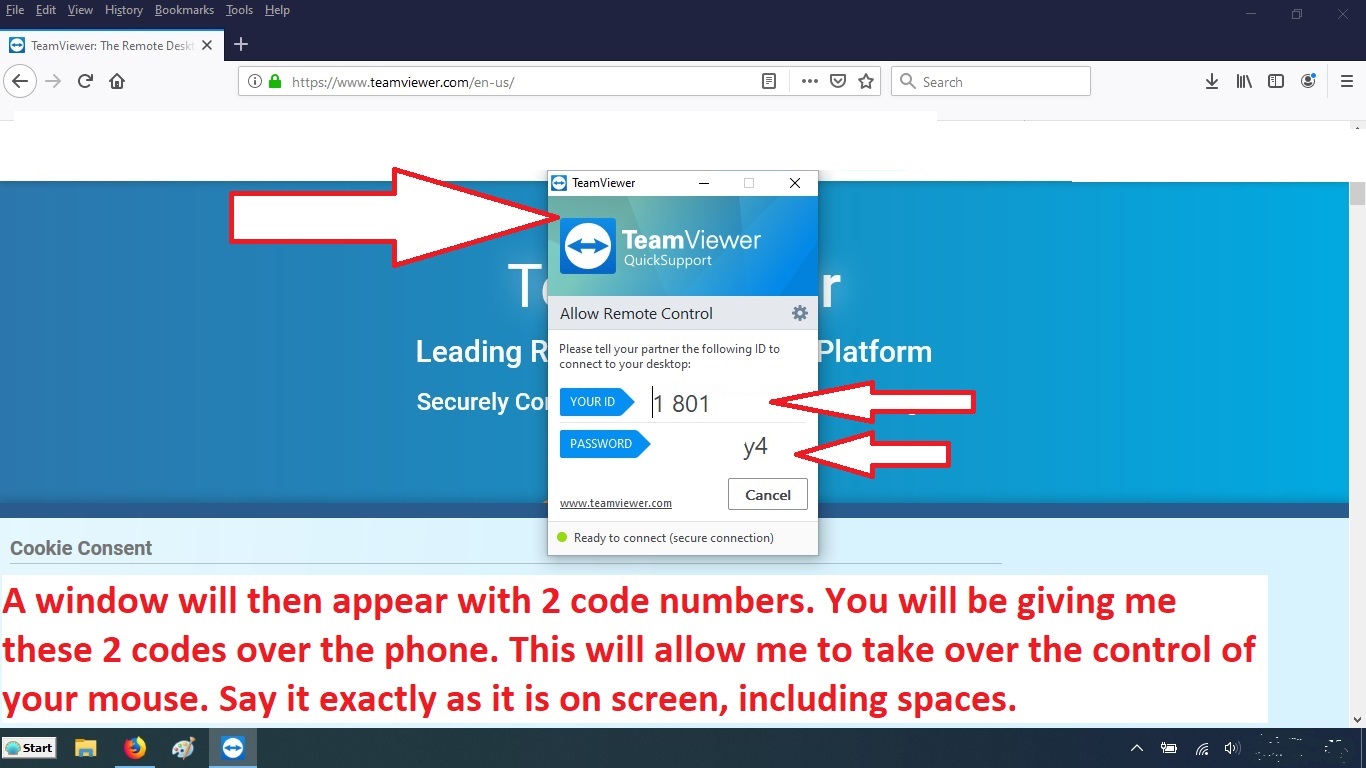Open the View menu
The height and width of the screenshot is (768, 1366).
coord(80,10)
